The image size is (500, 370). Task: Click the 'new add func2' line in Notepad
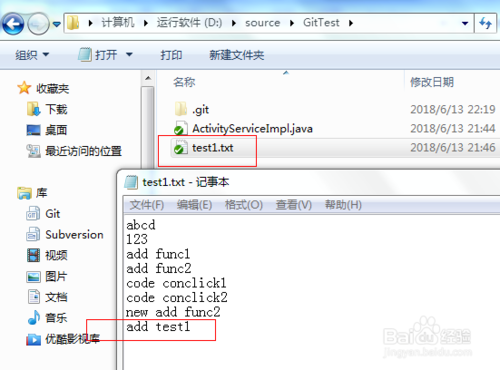tap(173, 312)
